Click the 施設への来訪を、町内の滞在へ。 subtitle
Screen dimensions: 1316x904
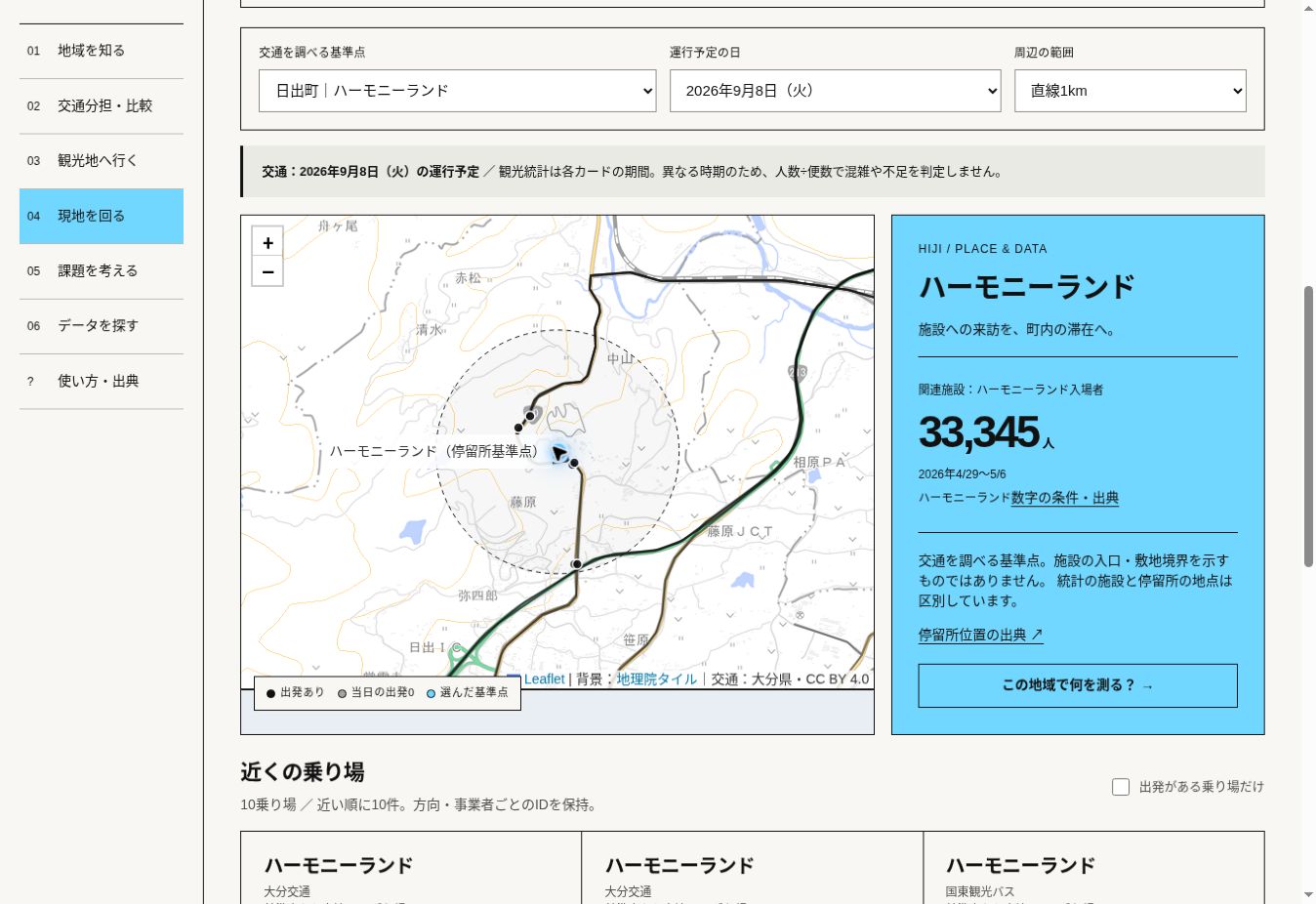[1017, 330]
